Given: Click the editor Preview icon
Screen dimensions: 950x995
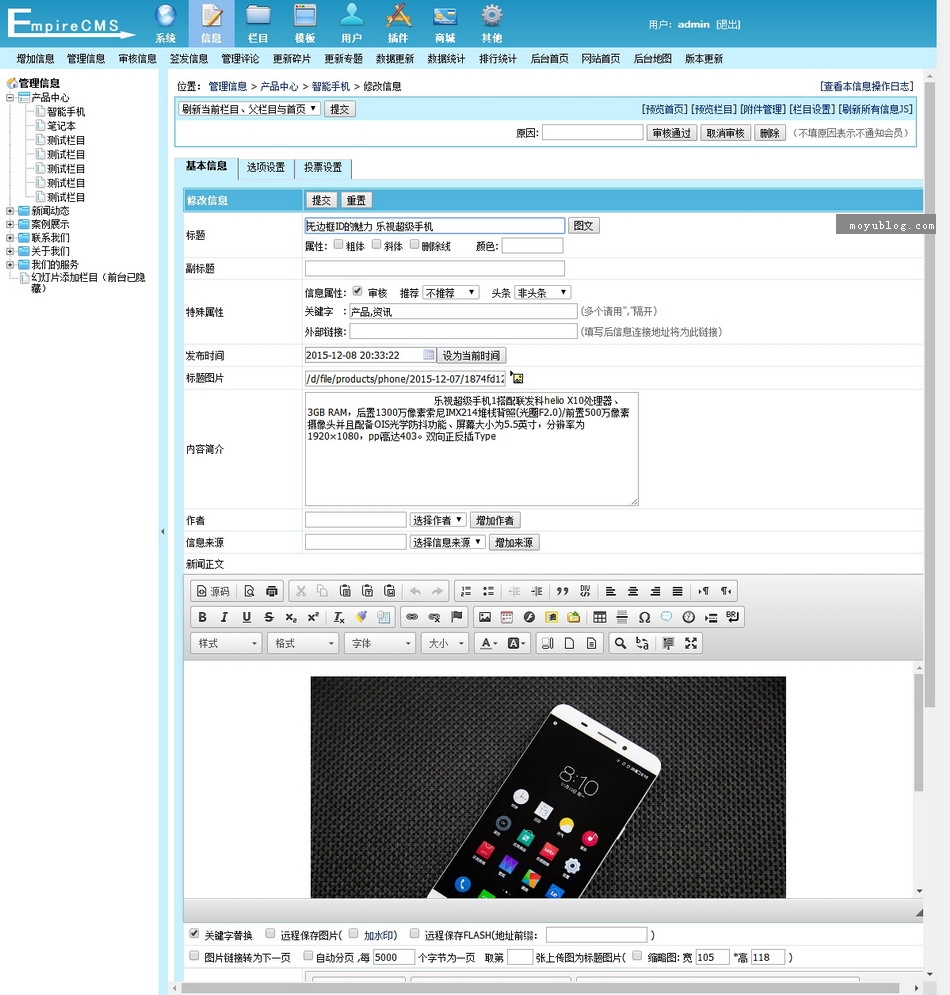Looking at the screenshot, I should 249,591.
